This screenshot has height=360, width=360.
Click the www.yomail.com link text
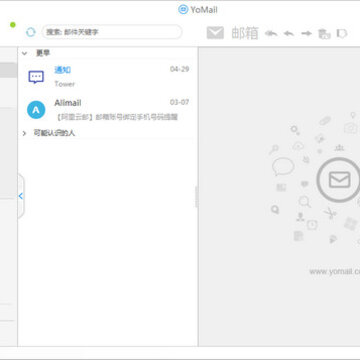coord(335,272)
